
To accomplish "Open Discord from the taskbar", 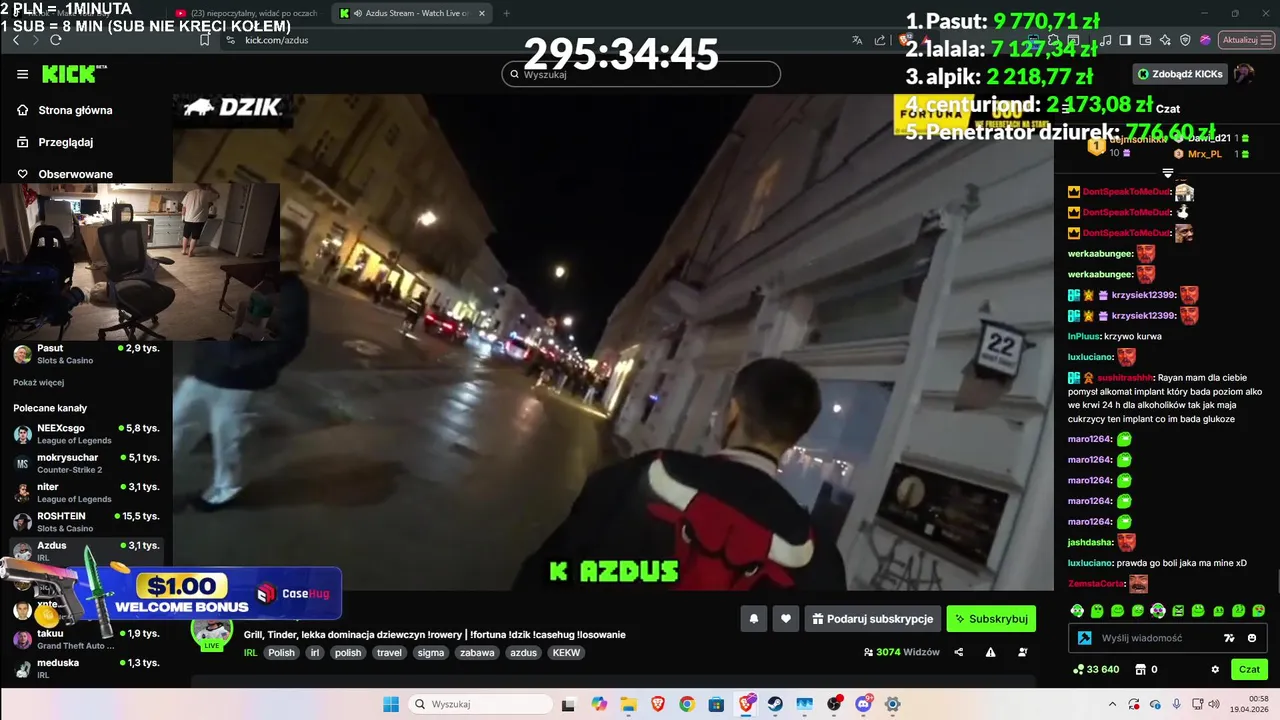I will [x=863, y=704].
